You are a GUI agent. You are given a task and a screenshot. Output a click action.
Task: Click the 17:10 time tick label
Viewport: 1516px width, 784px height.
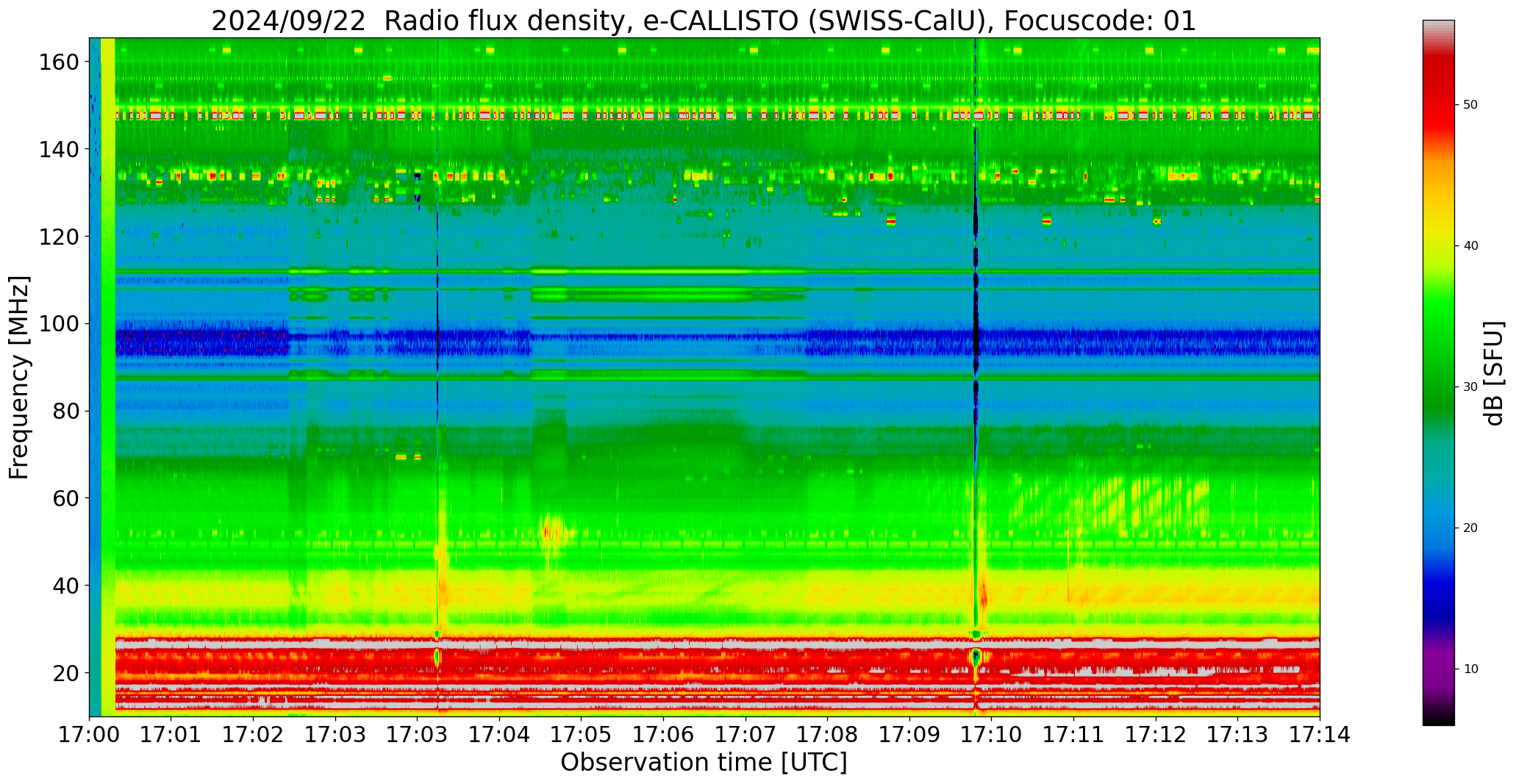click(992, 735)
